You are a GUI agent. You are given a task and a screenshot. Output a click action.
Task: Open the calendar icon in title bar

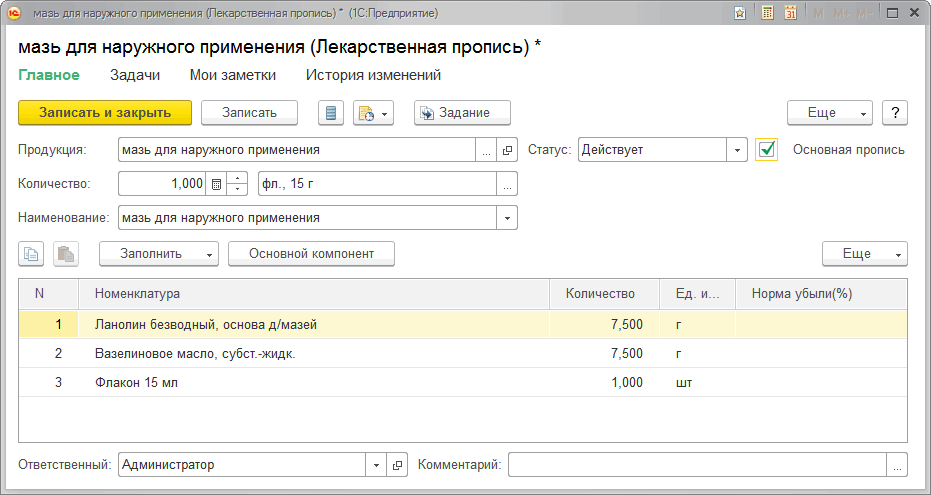[x=791, y=14]
